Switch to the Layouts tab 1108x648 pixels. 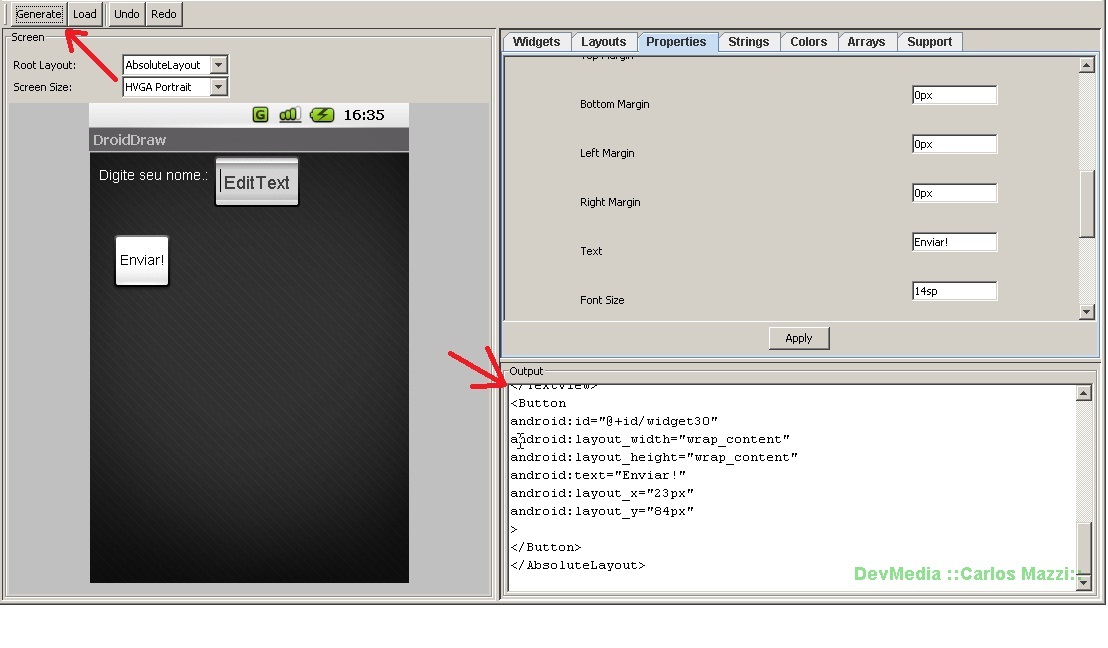pos(603,42)
